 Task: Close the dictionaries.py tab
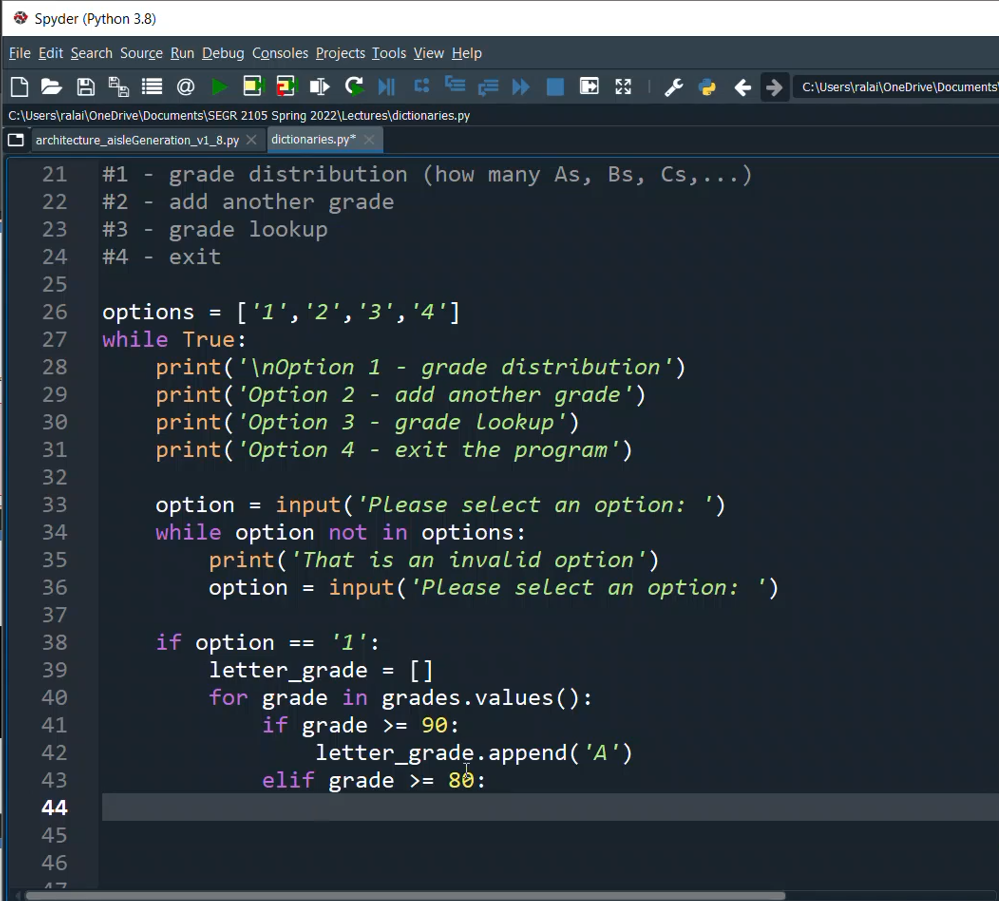click(369, 140)
